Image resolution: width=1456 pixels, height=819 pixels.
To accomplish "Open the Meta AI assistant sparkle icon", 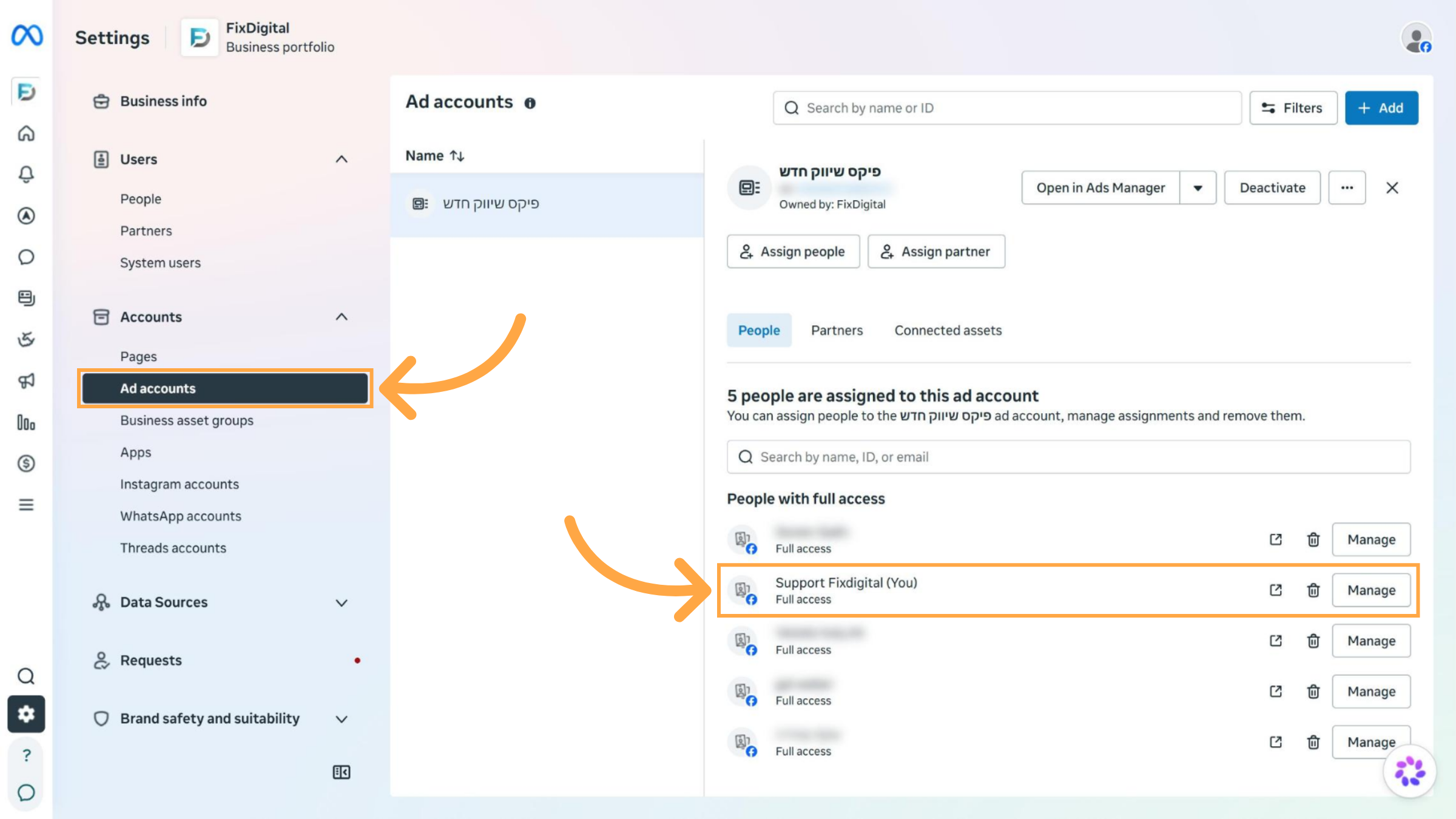I will pos(1409,772).
